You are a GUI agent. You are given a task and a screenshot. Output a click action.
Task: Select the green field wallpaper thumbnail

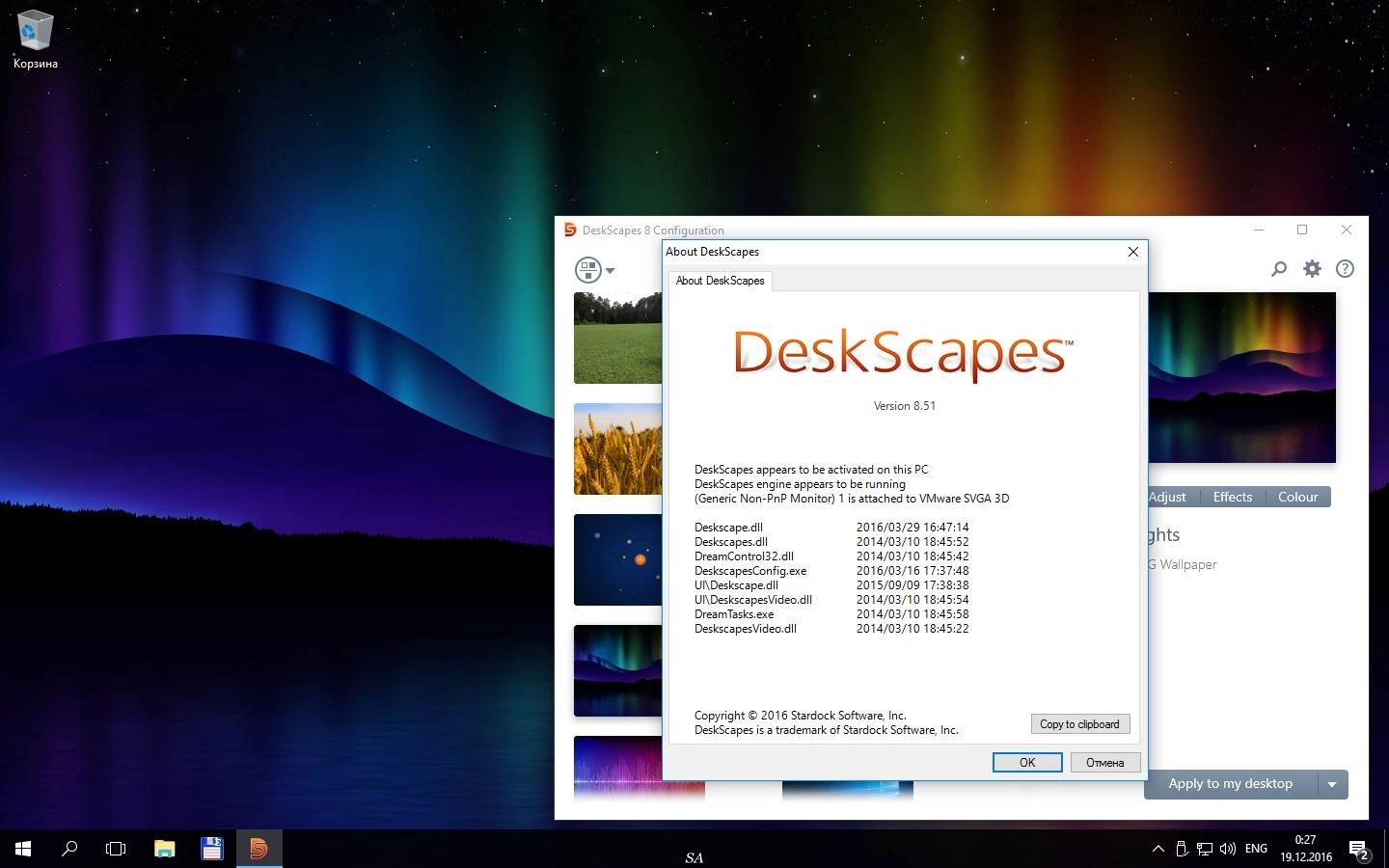(x=617, y=338)
